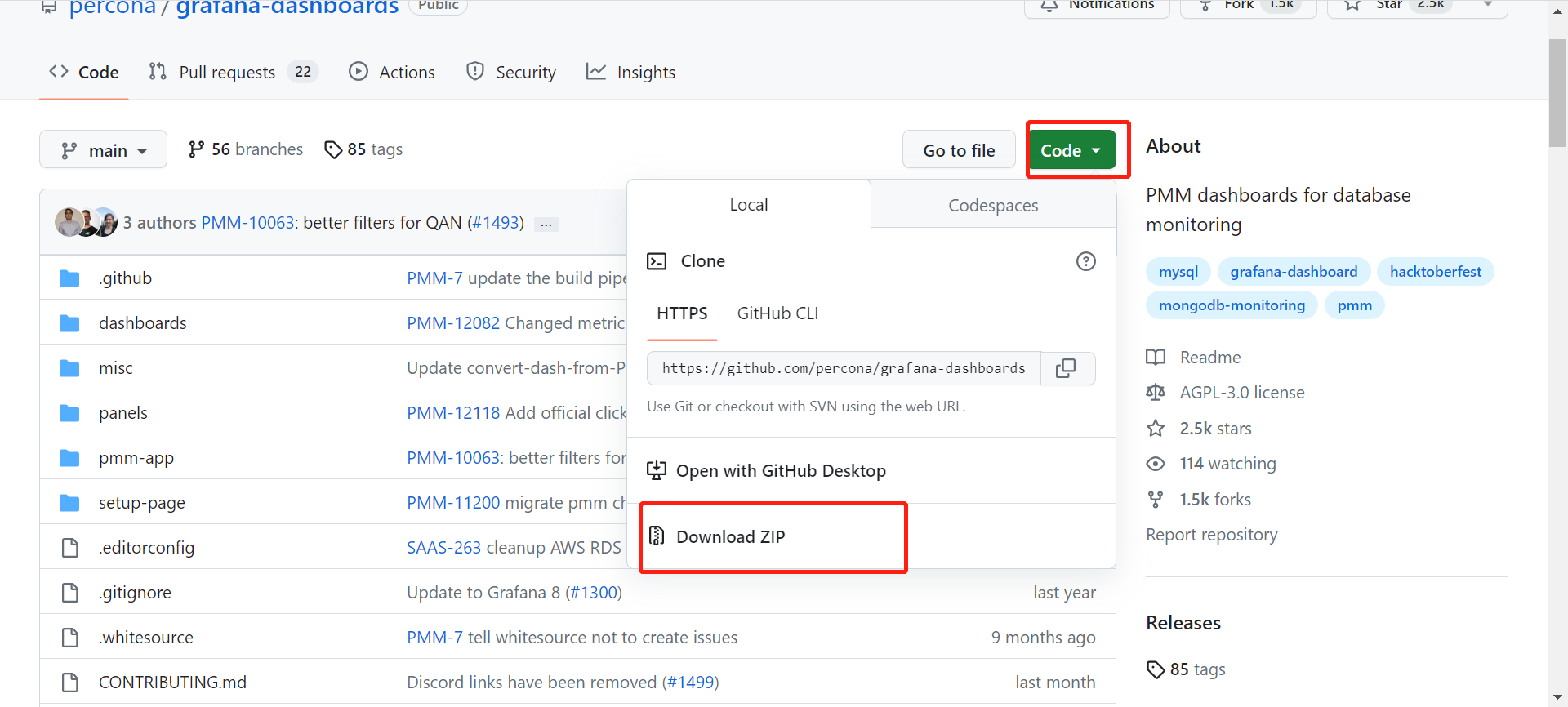The height and width of the screenshot is (707, 1568).
Task: Open the Security tab
Action: click(x=511, y=72)
